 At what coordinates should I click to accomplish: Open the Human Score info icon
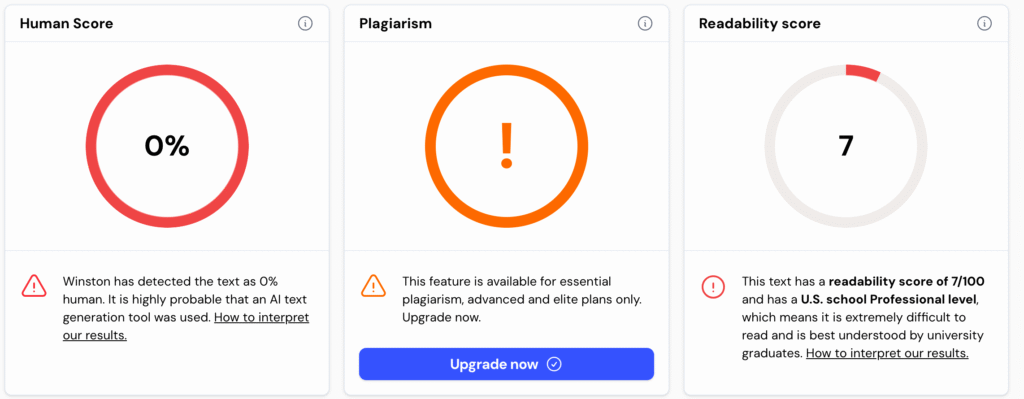[x=305, y=24]
